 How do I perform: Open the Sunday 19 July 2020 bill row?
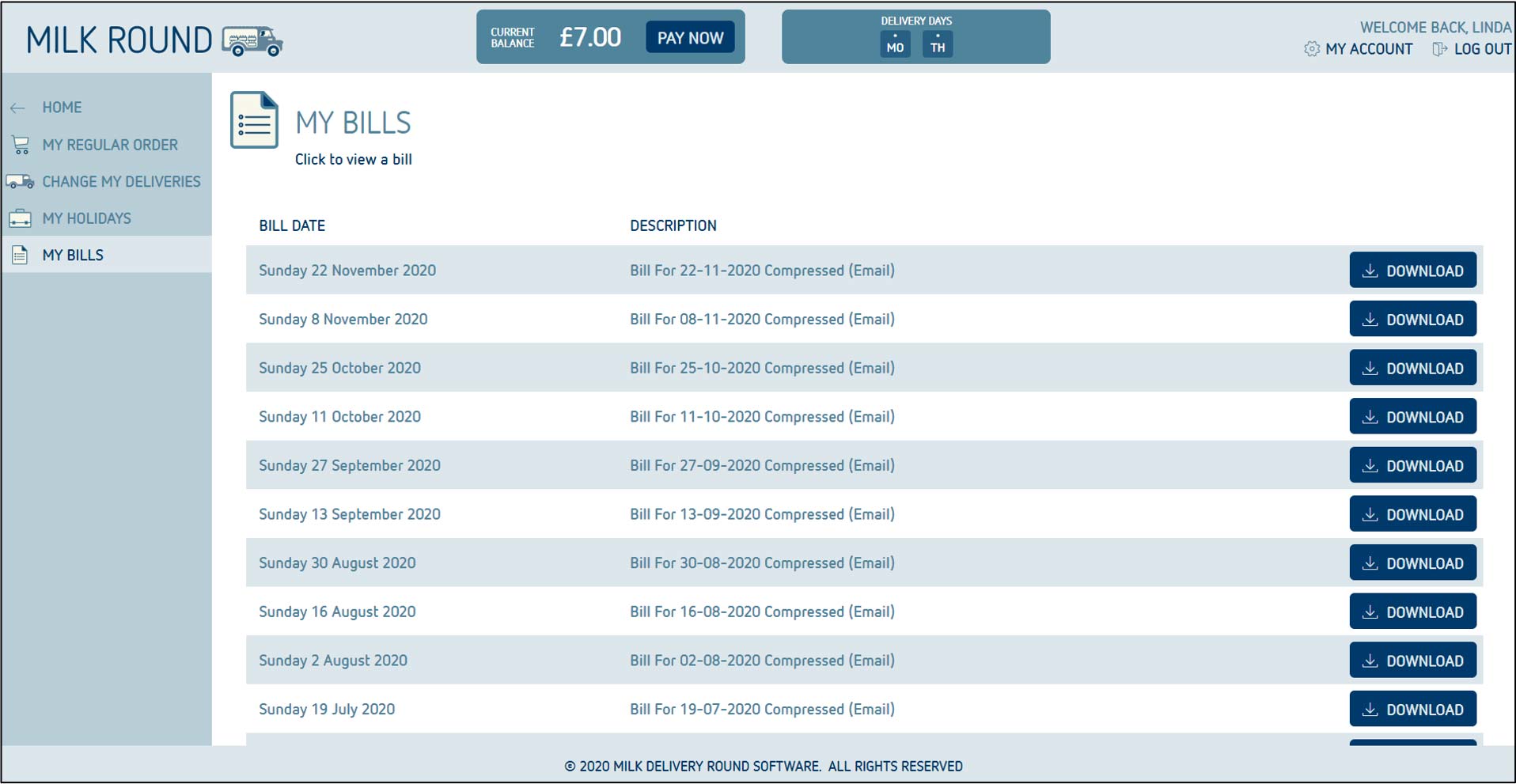(x=327, y=709)
